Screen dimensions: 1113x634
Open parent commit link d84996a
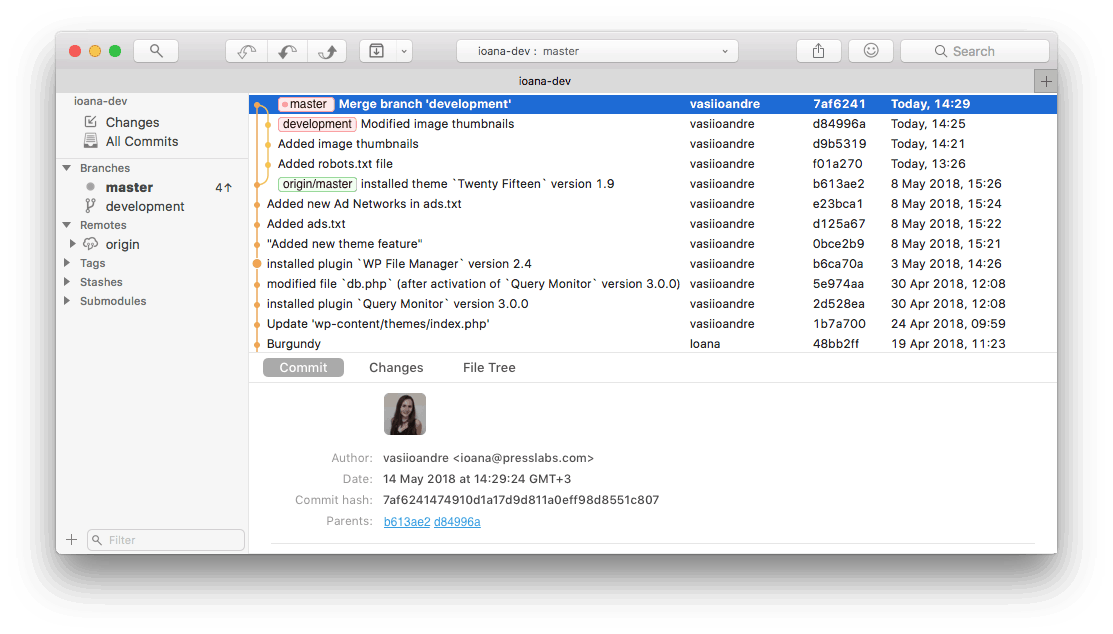pos(457,522)
